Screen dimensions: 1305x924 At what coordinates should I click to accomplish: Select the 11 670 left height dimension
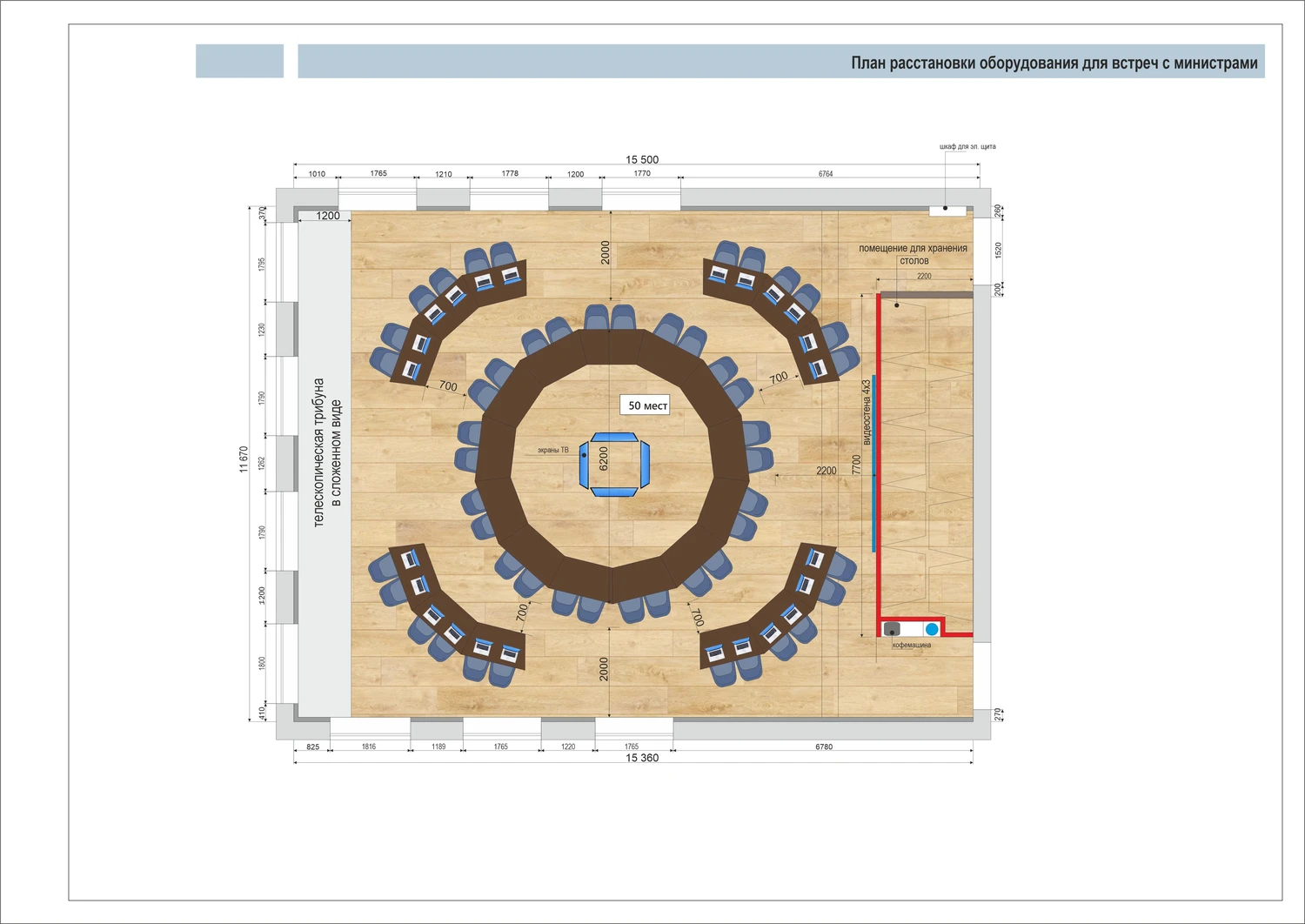pyautogui.click(x=244, y=459)
